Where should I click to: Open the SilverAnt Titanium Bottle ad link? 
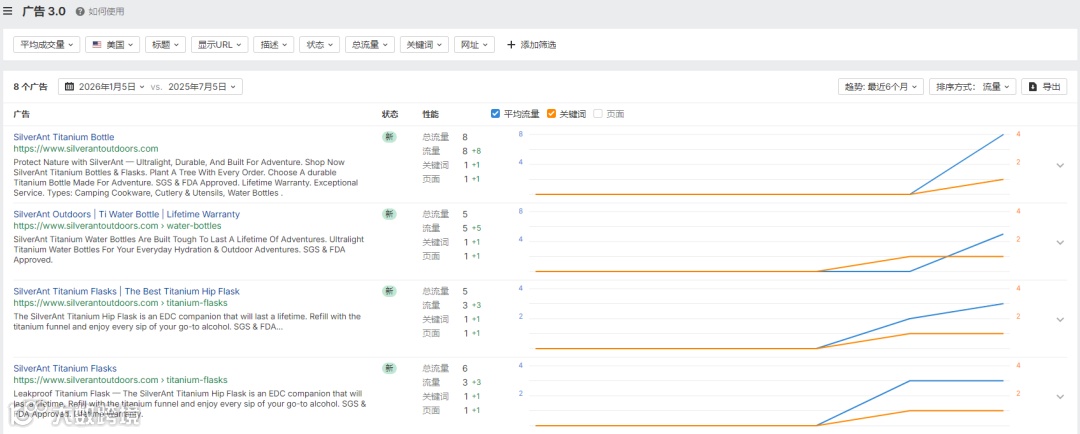64,137
